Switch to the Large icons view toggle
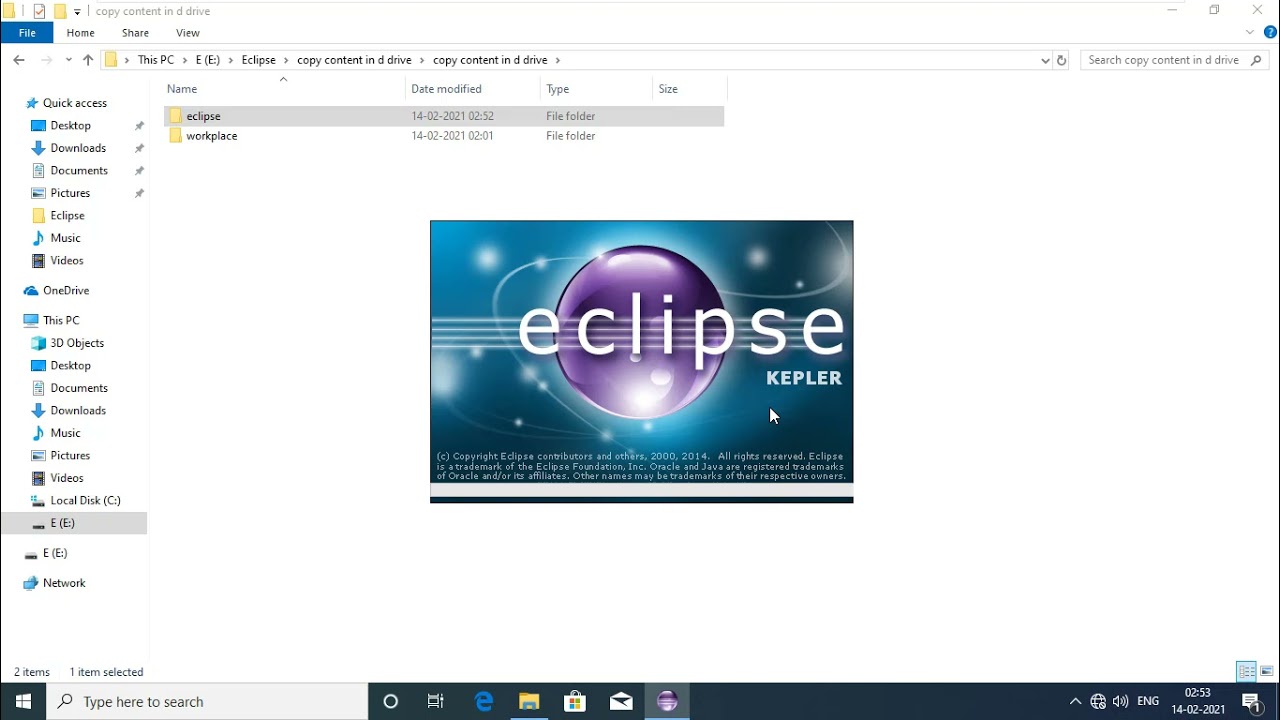This screenshot has height=720, width=1280. [x=1267, y=671]
